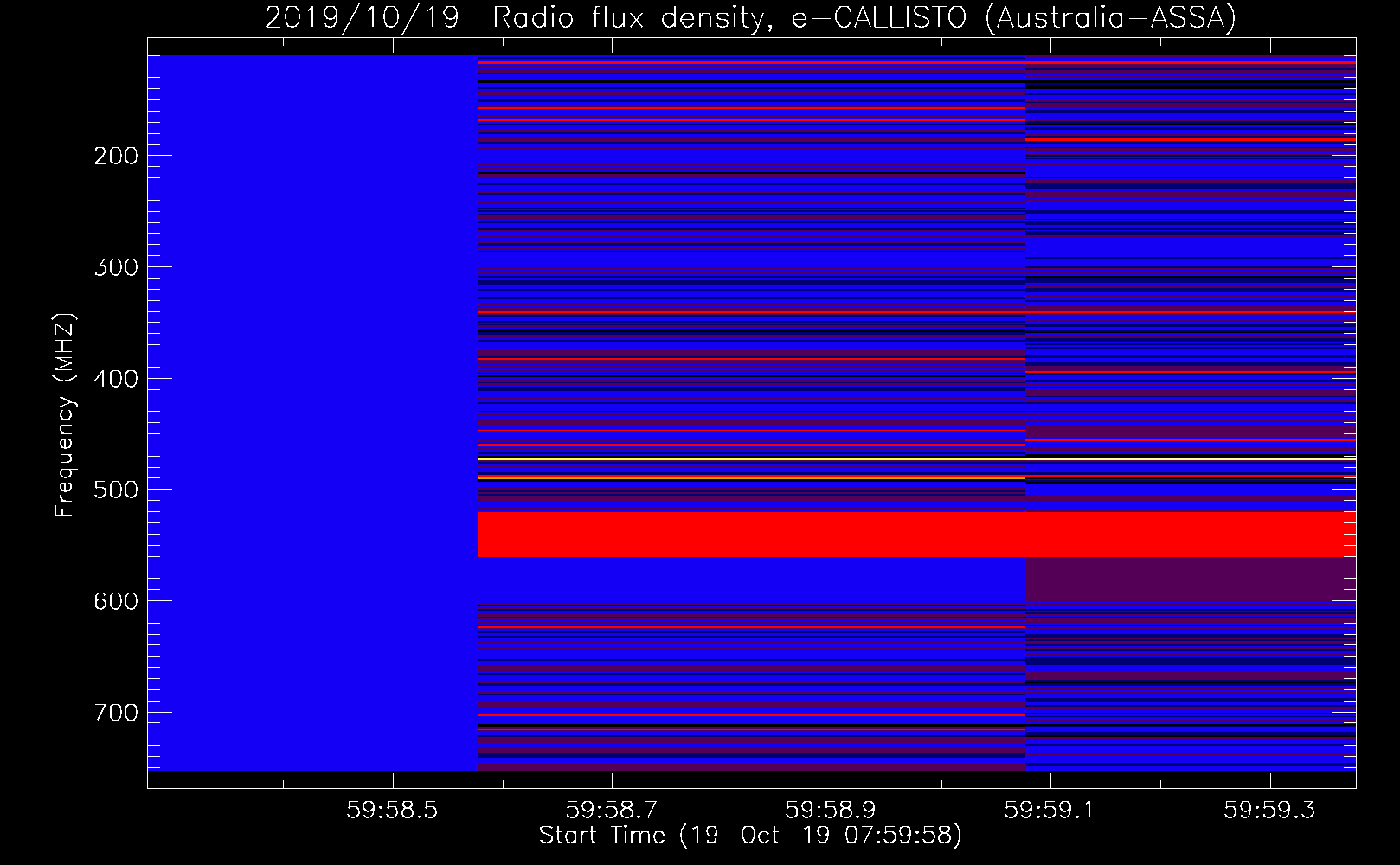Click the purple block near 580 MHz
Image resolution: width=1400 pixels, height=865 pixels.
point(1191,580)
